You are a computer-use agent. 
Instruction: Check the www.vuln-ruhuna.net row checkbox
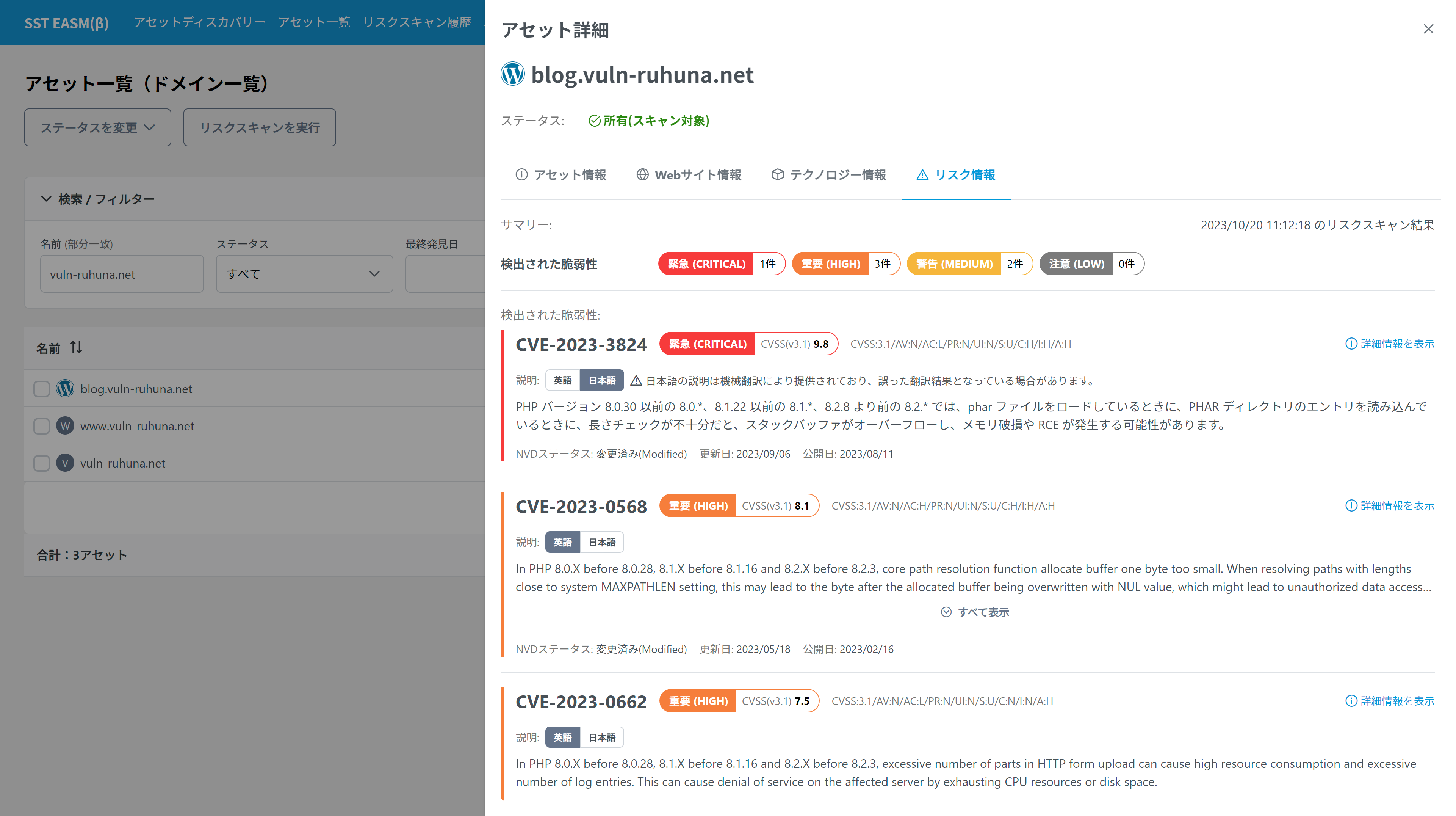pos(41,426)
